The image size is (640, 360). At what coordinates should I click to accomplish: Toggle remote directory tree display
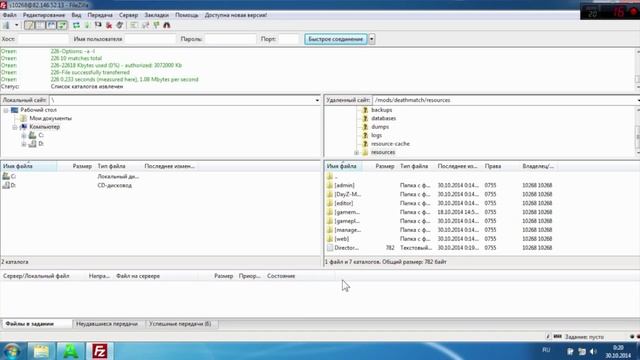(51, 25)
